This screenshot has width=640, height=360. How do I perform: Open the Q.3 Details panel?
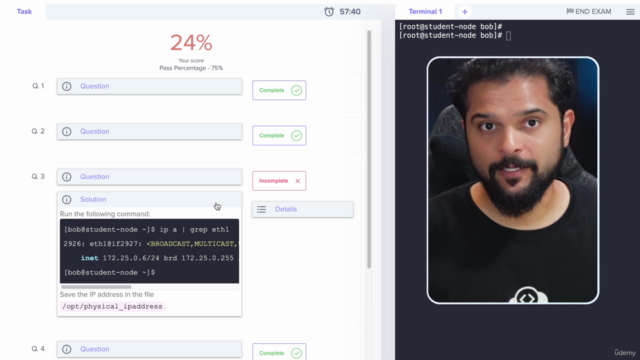pyautogui.click(x=302, y=209)
